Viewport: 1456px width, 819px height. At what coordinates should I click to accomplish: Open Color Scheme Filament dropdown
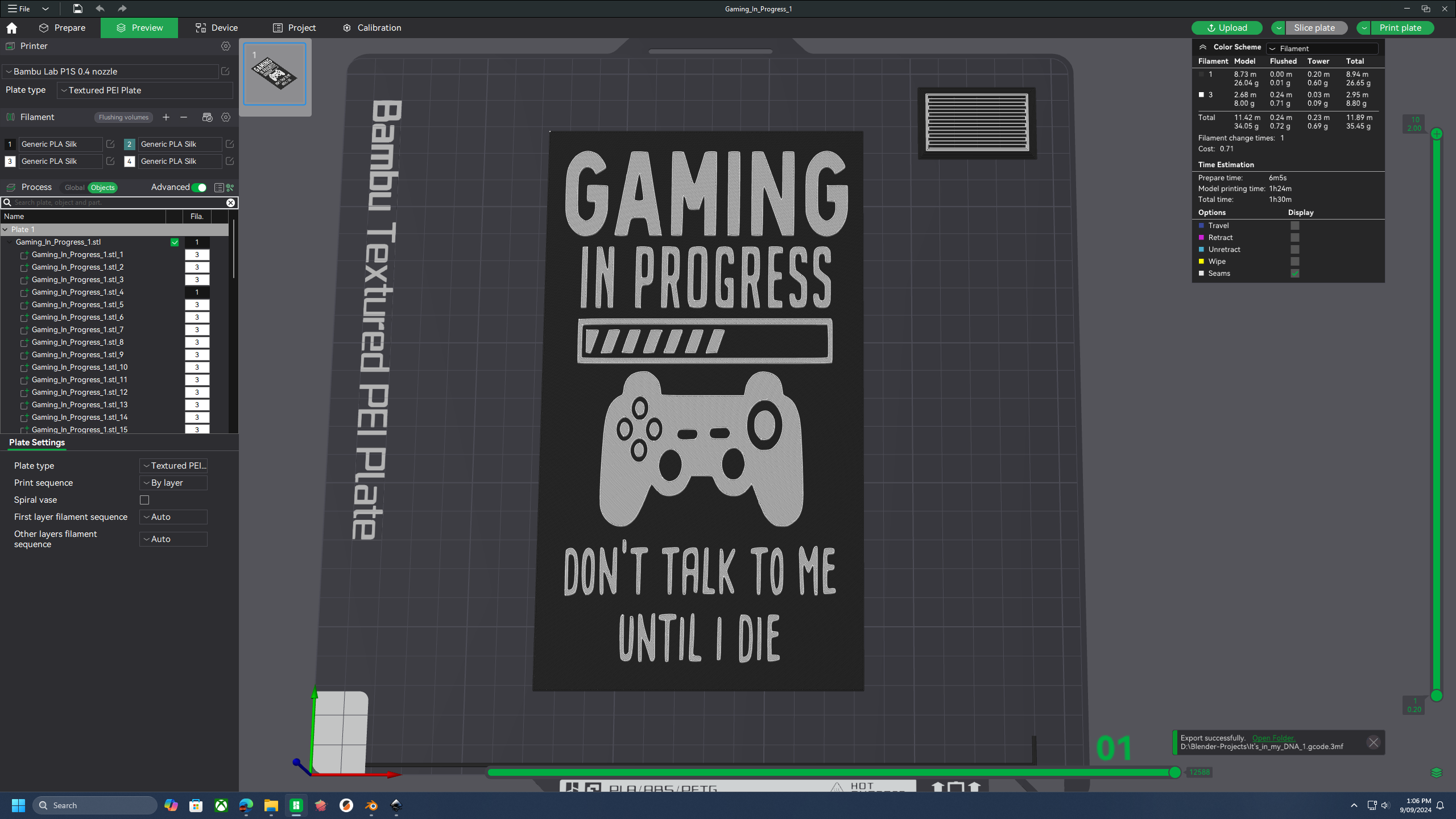tap(1323, 48)
